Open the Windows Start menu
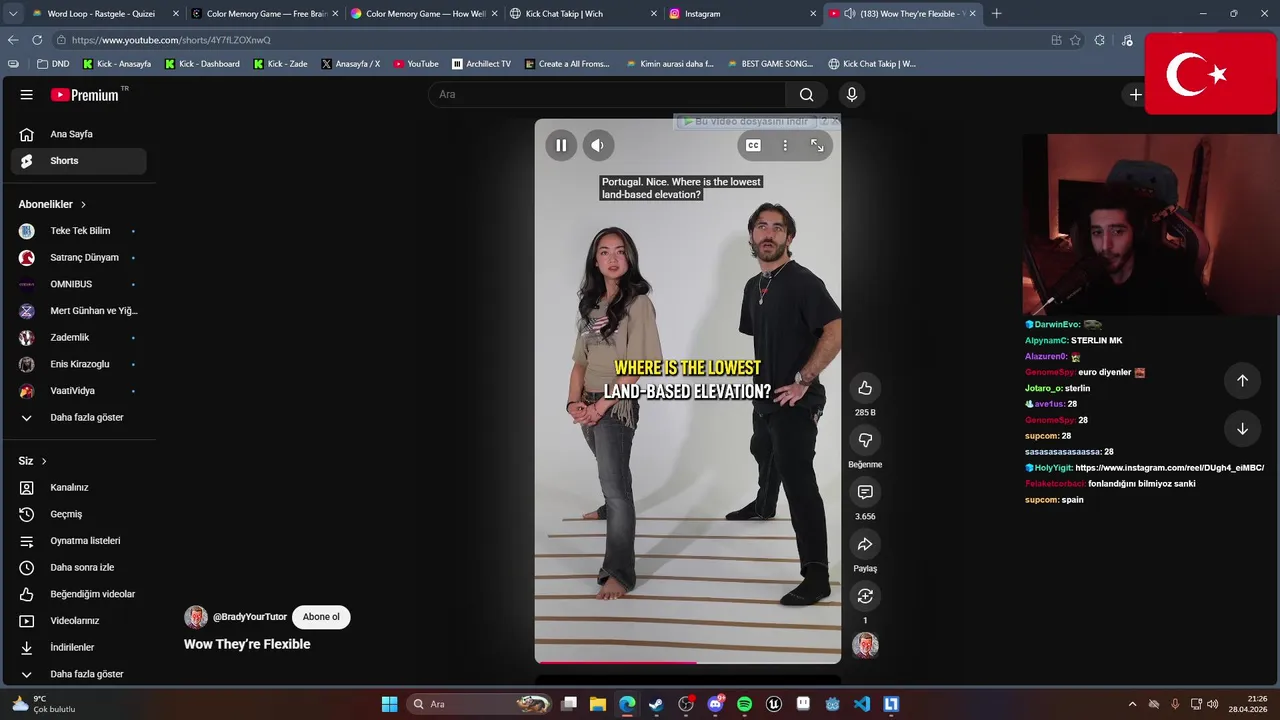 coord(390,704)
